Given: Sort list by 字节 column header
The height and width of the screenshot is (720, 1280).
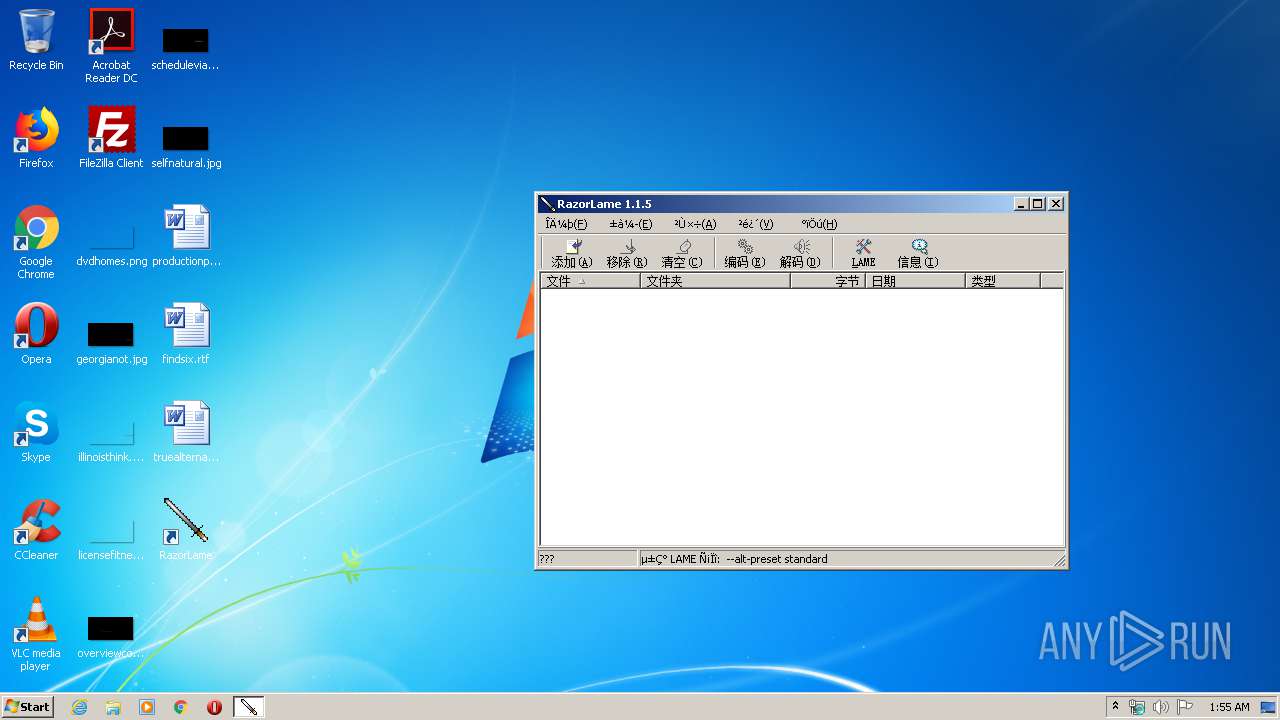Looking at the screenshot, I should [828, 281].
